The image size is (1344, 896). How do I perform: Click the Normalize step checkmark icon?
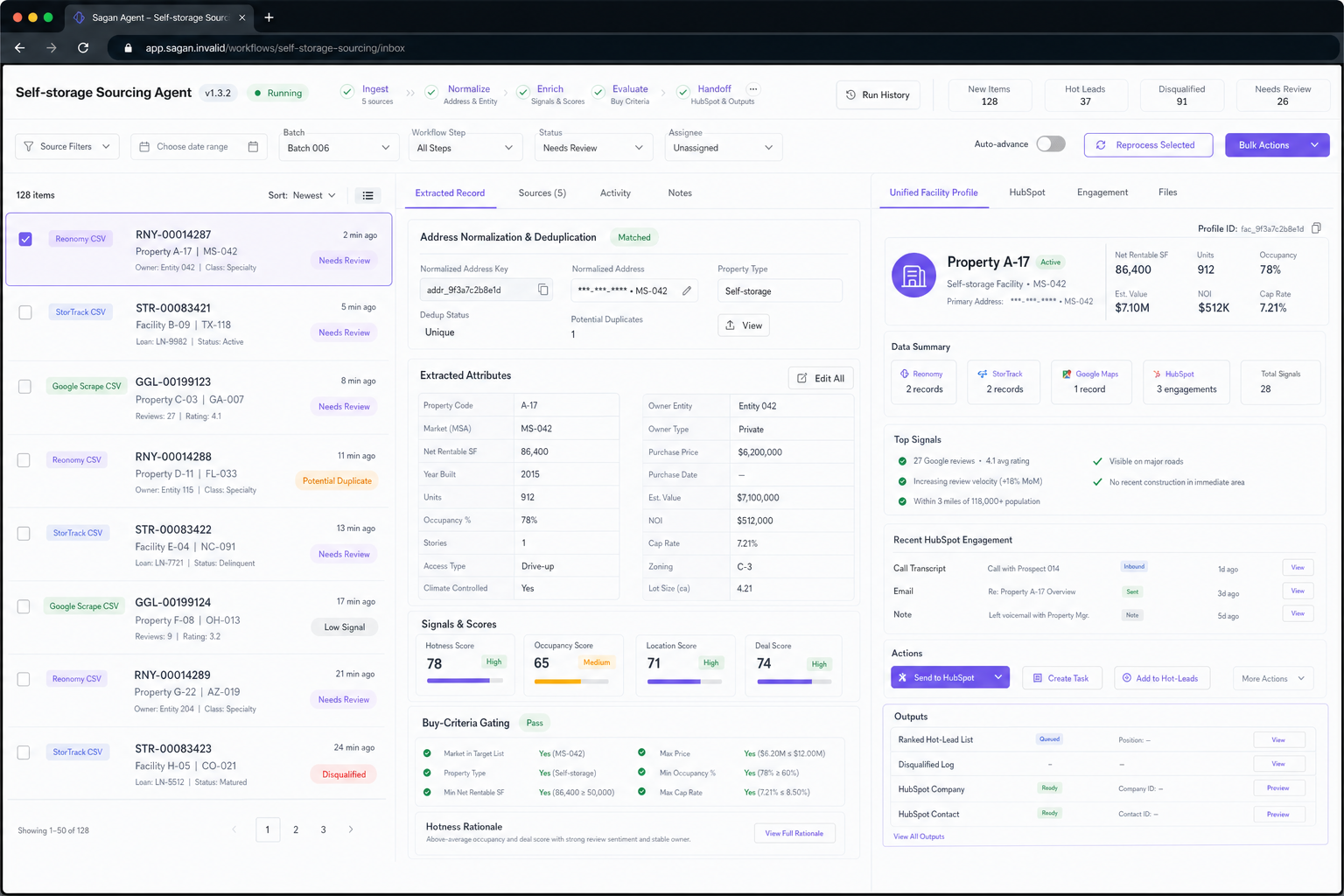tap(431, 92)
